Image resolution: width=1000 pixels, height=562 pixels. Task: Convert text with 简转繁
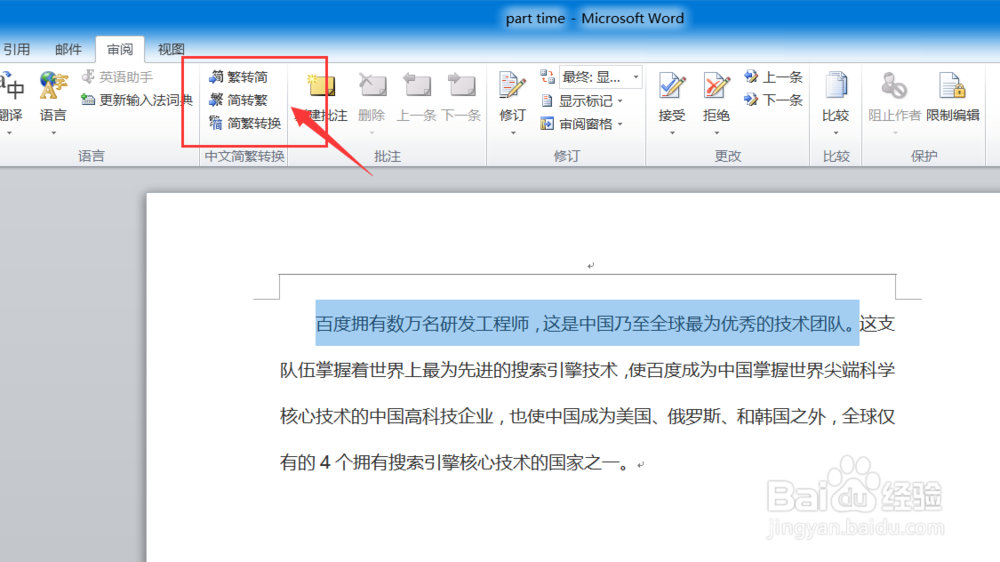(x=239, y=100)
